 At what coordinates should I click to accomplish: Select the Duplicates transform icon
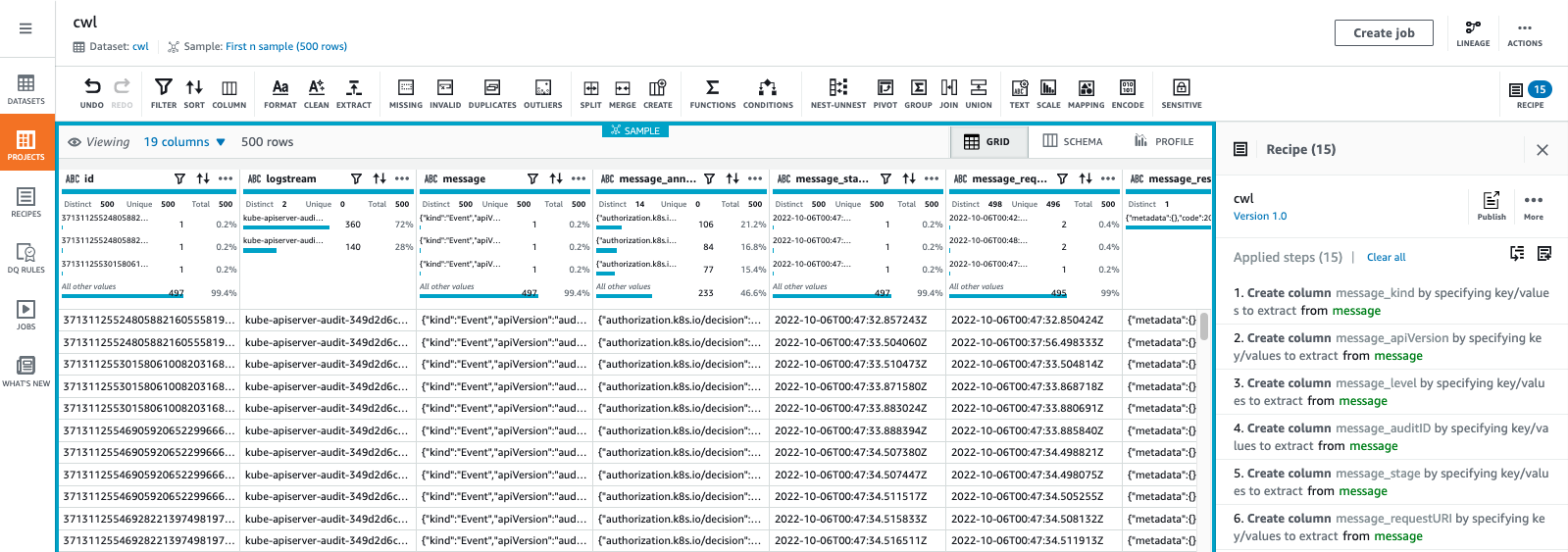492,92
